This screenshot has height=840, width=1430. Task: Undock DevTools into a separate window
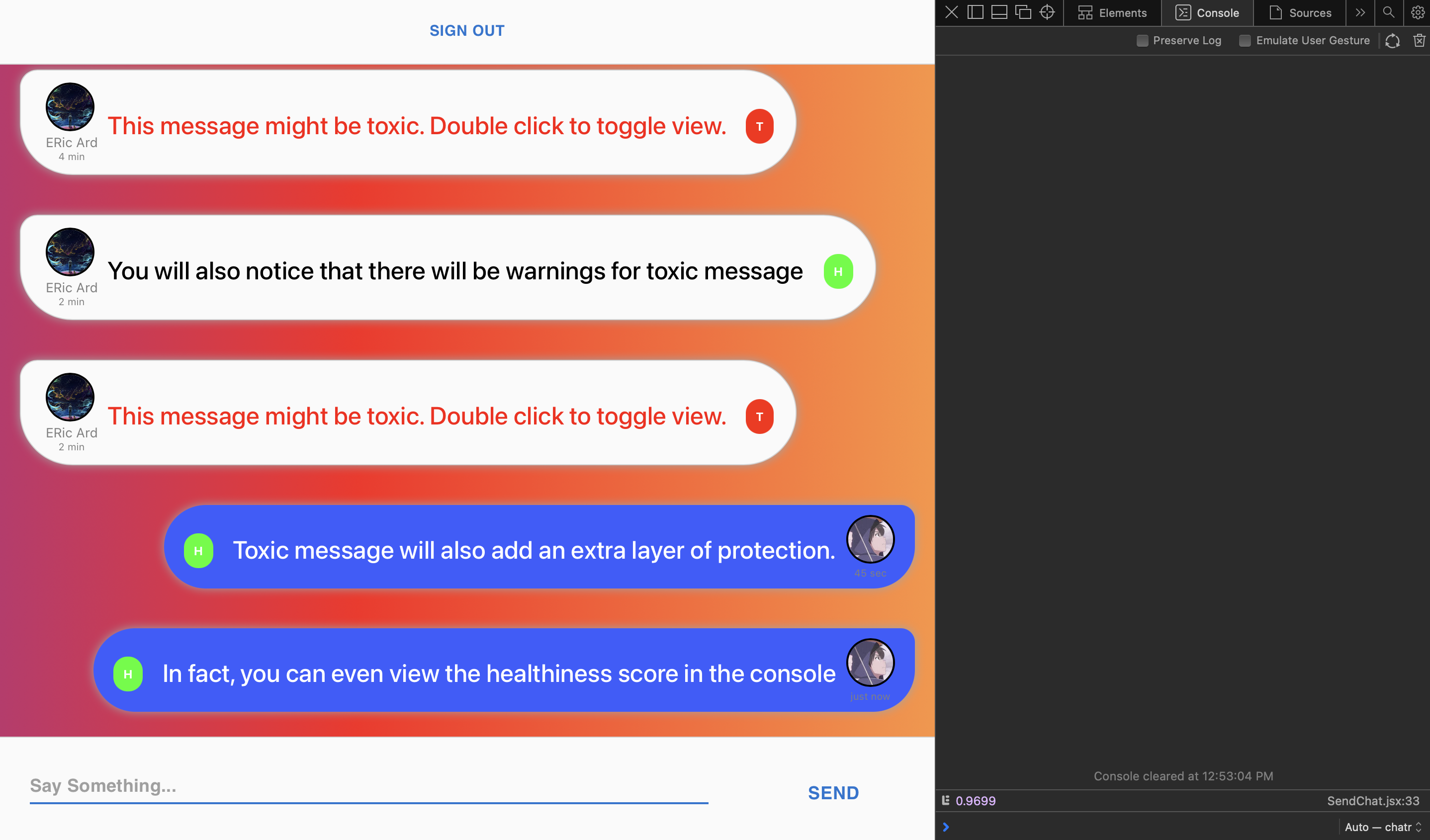1023,12
